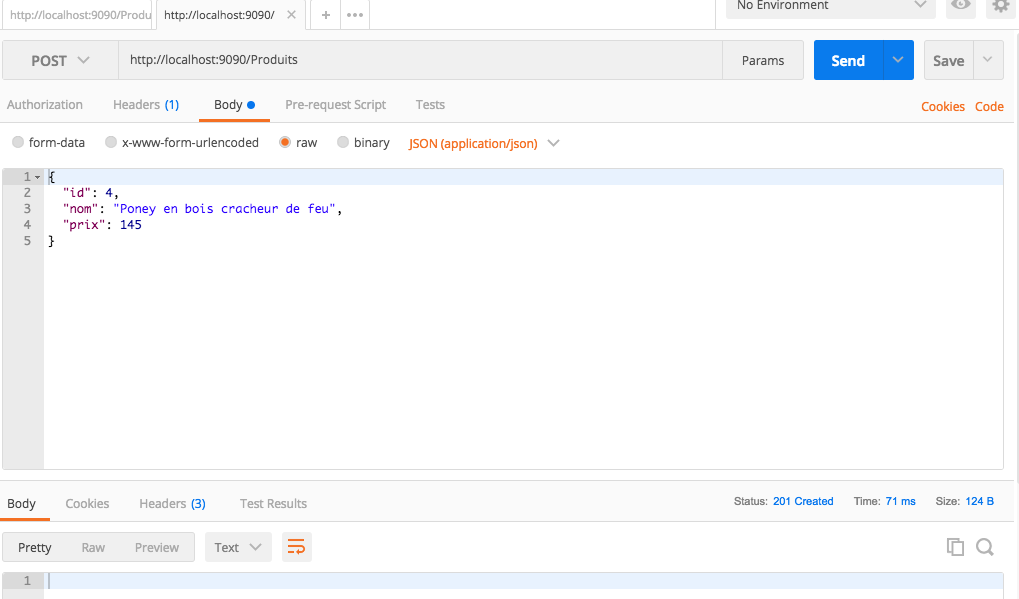Open request Body tab
This screenshot has width=1019, height=599.
234,105
